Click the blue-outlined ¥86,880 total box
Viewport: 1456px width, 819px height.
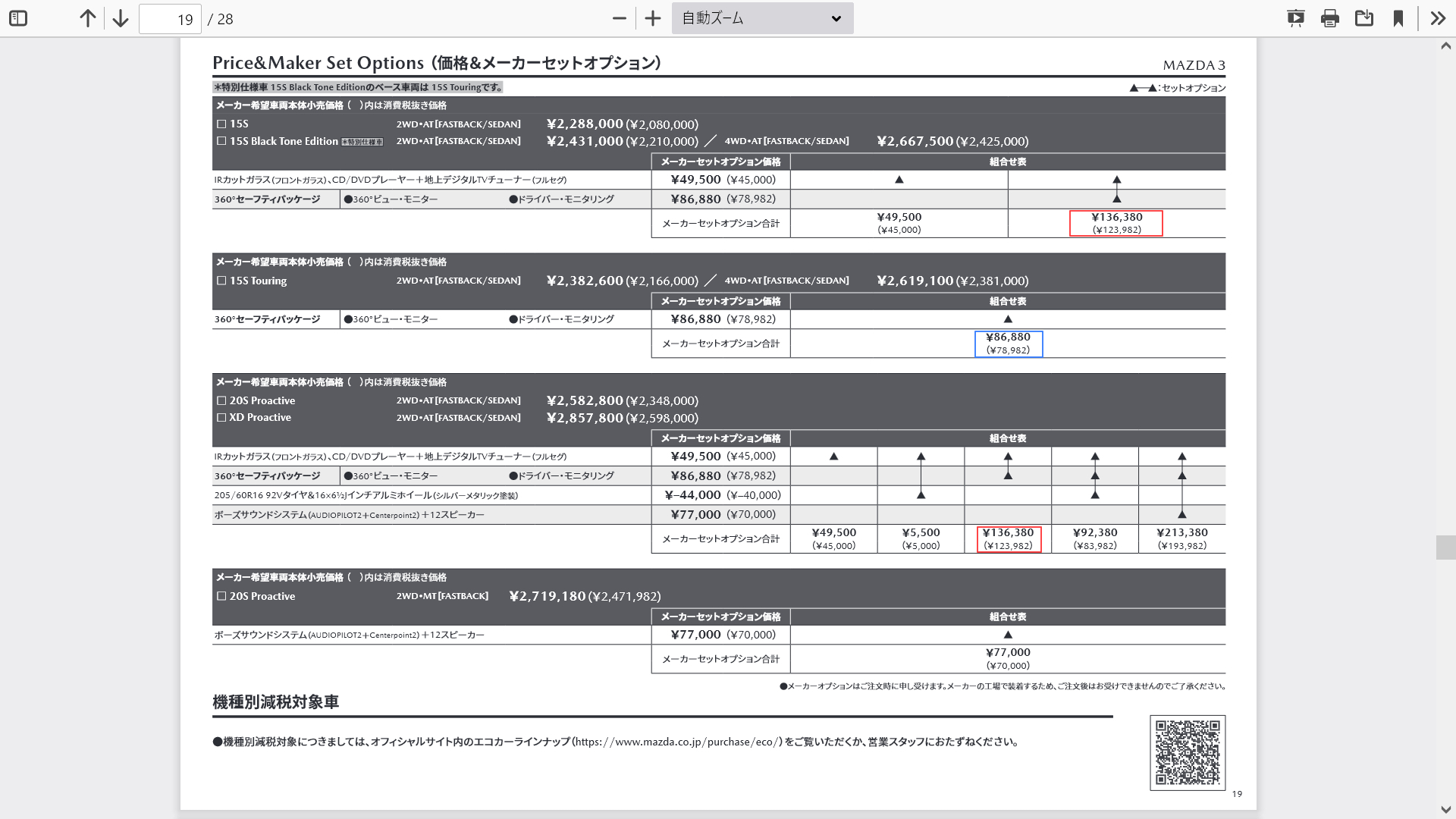(x=1008, y=344)
